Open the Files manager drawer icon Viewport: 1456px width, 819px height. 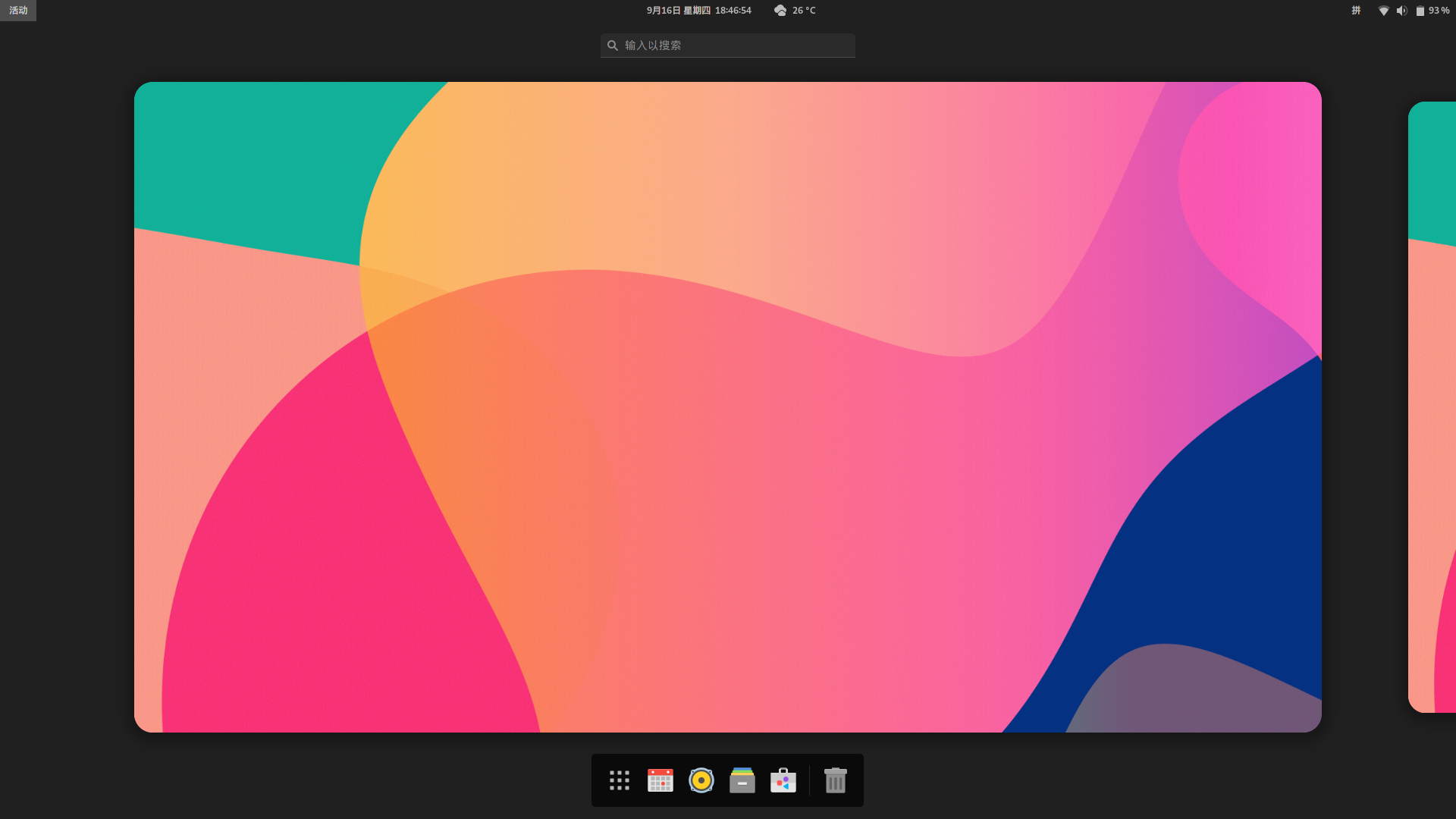[742, 780]
